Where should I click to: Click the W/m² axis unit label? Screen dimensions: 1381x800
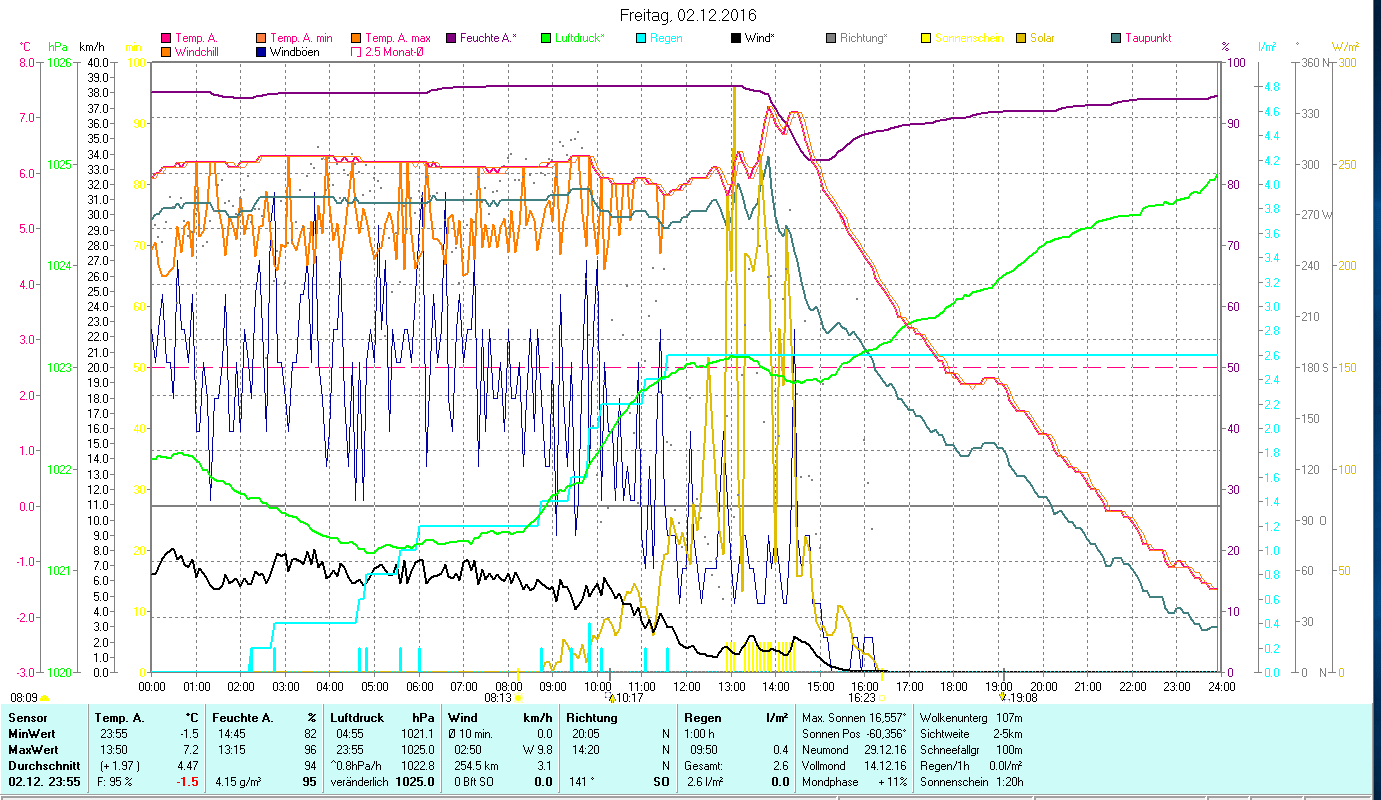[x=1346, y=47]
